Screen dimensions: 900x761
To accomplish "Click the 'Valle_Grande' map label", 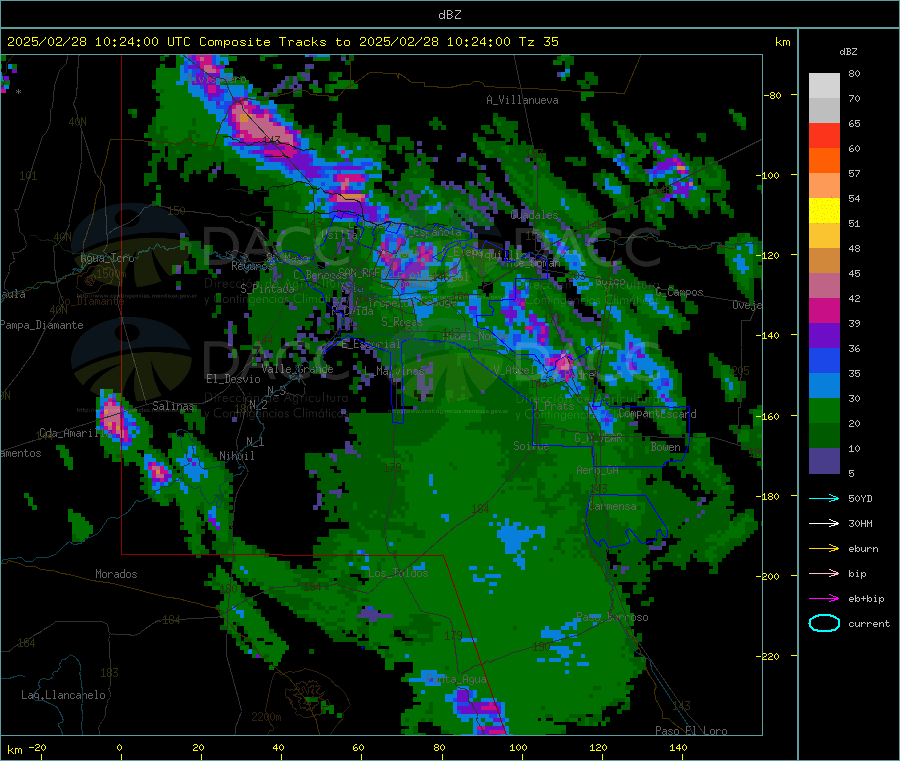I will point(297,369).
